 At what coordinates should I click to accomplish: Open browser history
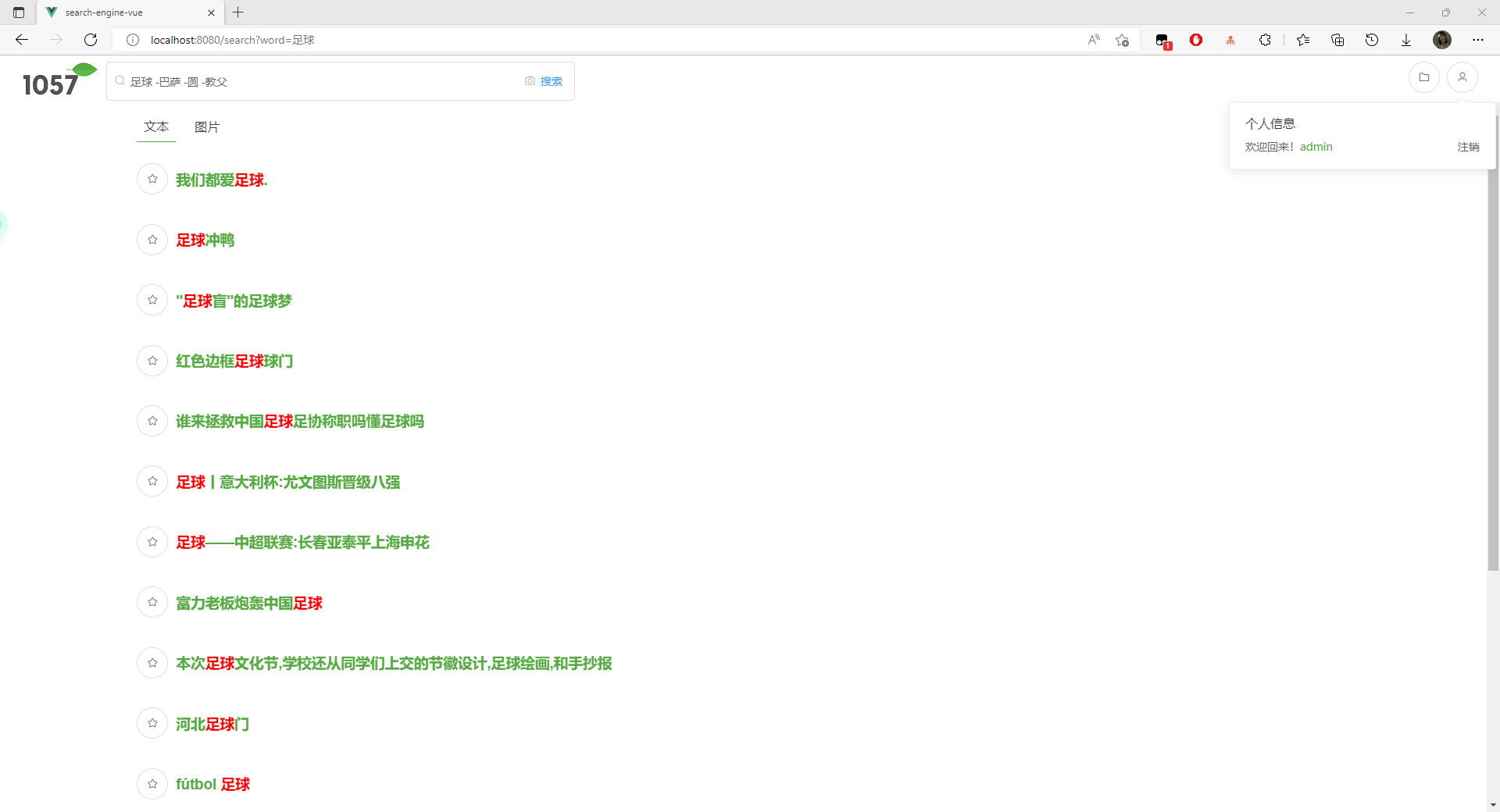pyautogui.click(x=1372, y=40)
